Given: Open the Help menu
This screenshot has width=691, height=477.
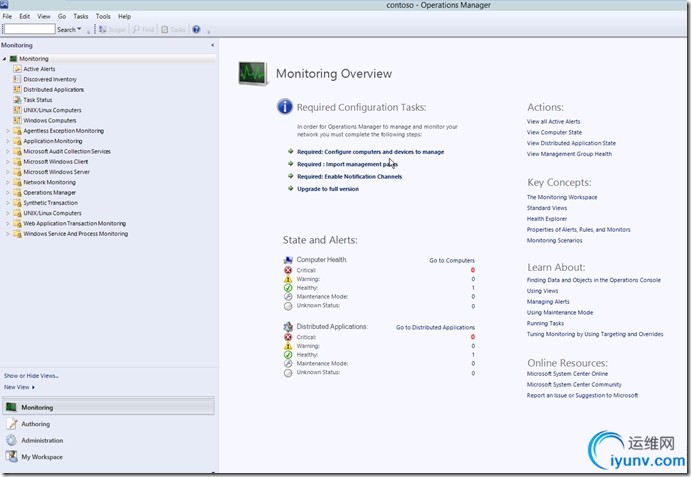Looking at the screenshot, I should (124, 16).
